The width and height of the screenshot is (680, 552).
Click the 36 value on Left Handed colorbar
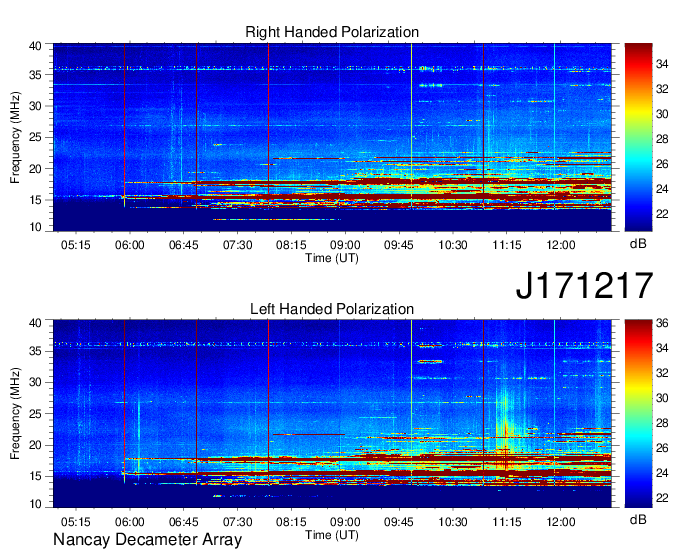click(x=662, y=323)
